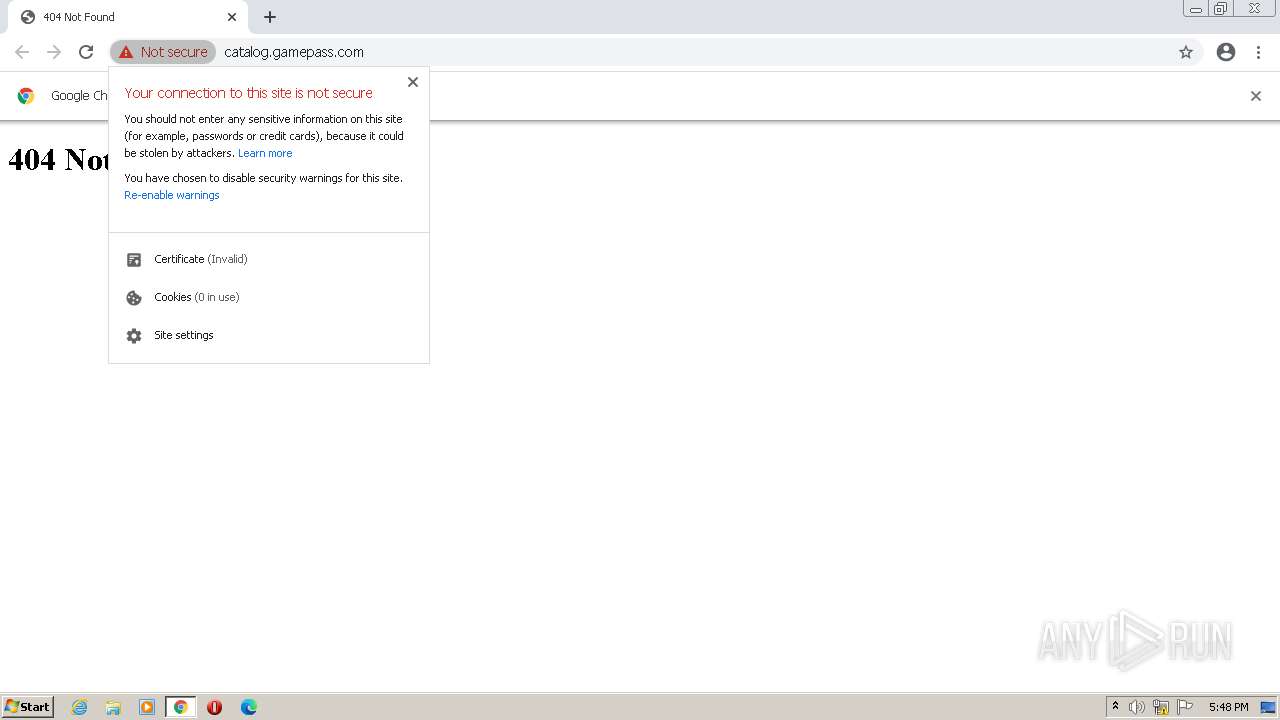Viewport: 1280px width, 720px height.
Task: Show hidden tray icons arrow
Action: click(x=1115, y=707)
